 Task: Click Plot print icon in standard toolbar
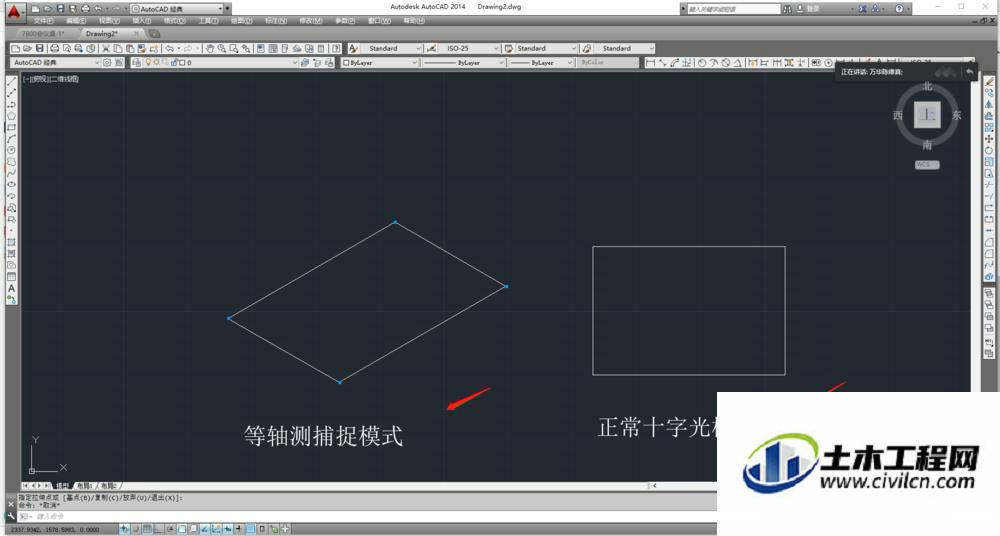click(54, 48)
